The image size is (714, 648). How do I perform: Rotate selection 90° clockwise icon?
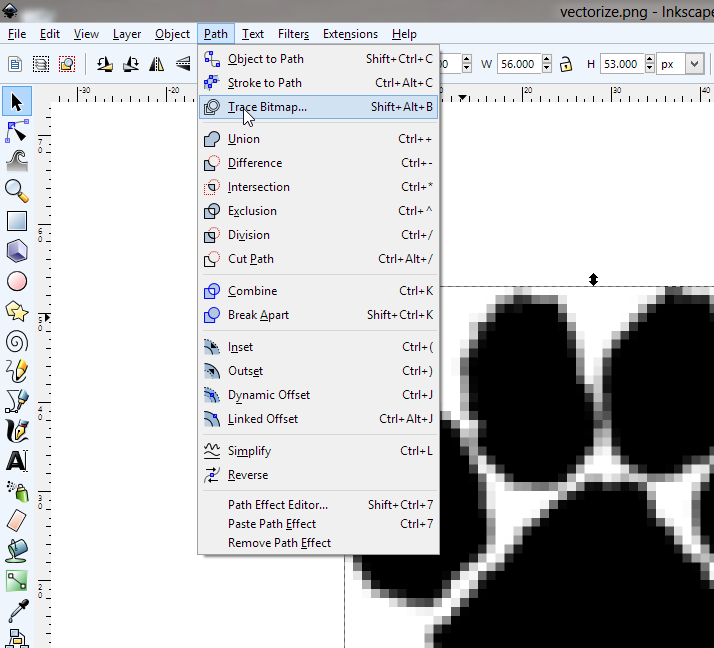click(x=131, y=64)
